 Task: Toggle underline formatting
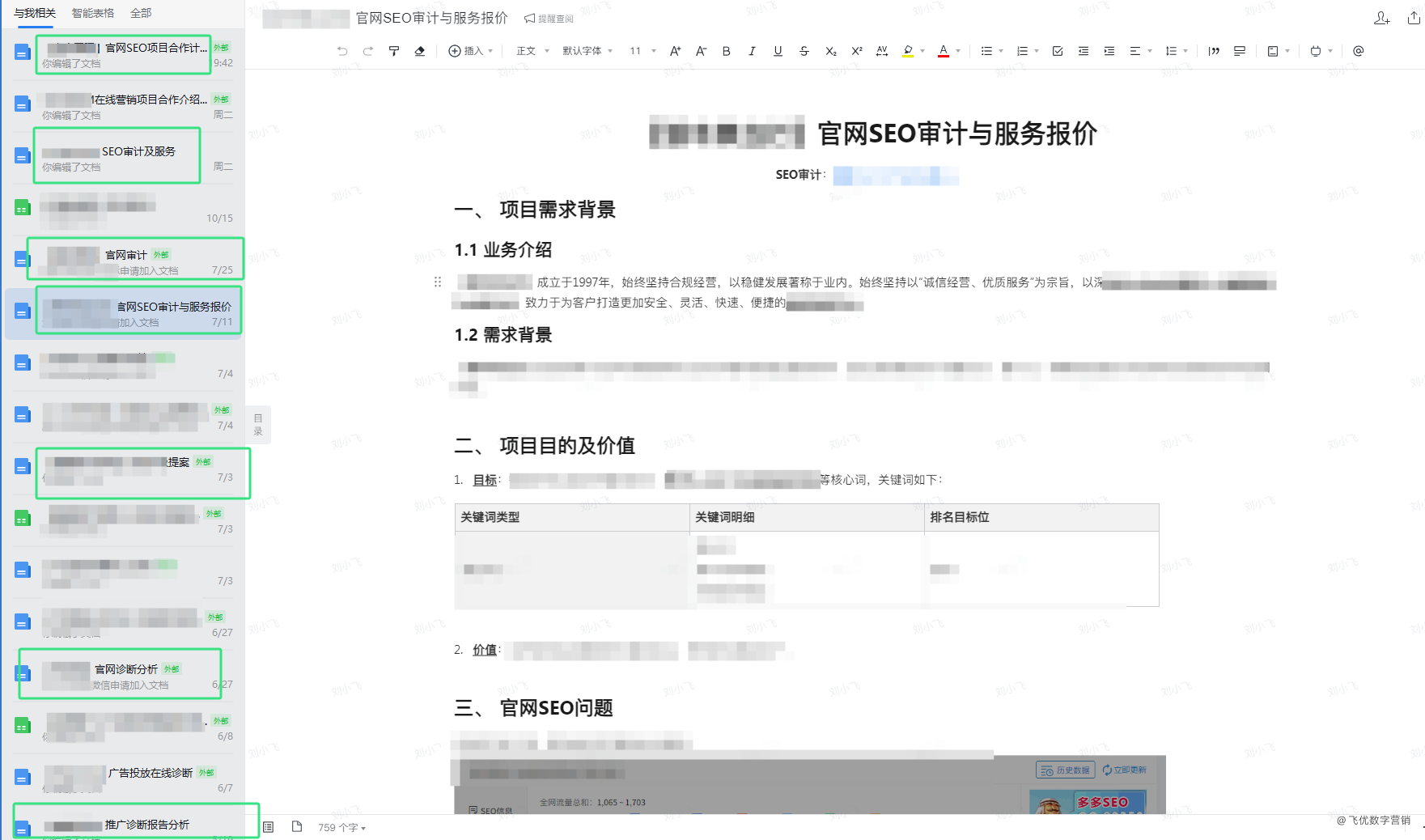click(778, 51)
